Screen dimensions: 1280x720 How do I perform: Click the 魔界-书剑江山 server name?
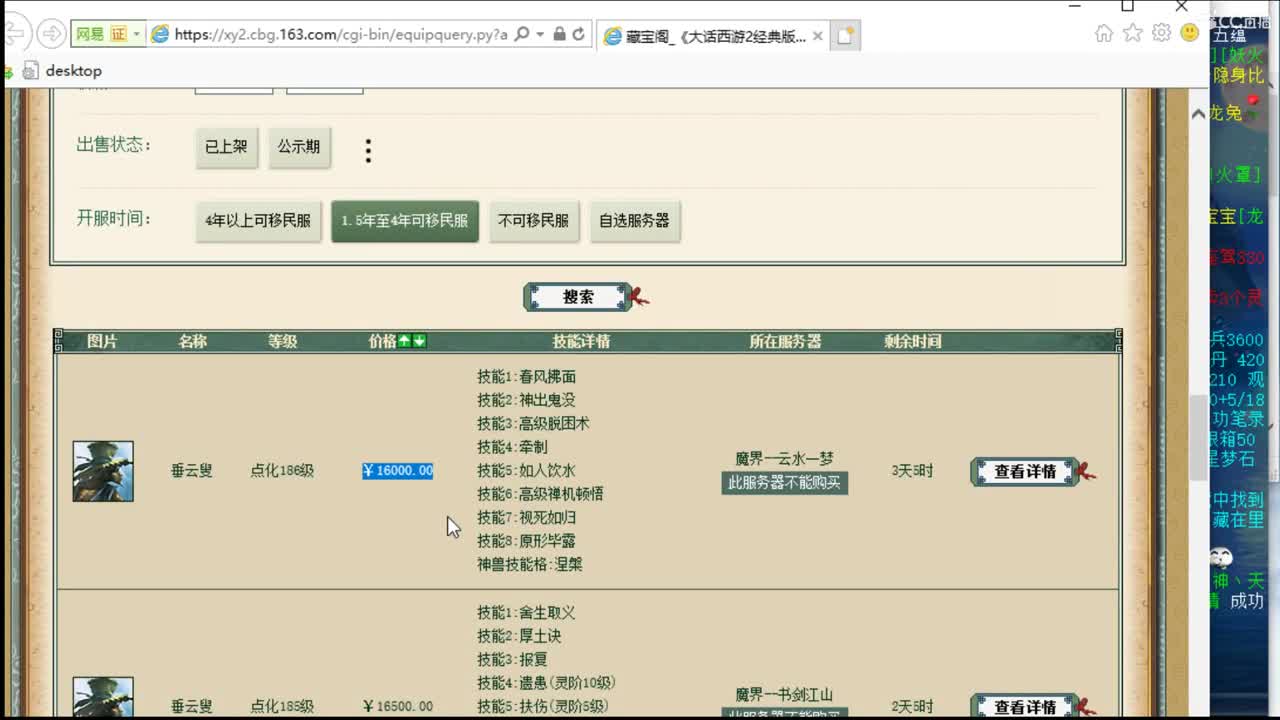pos(785,695)
